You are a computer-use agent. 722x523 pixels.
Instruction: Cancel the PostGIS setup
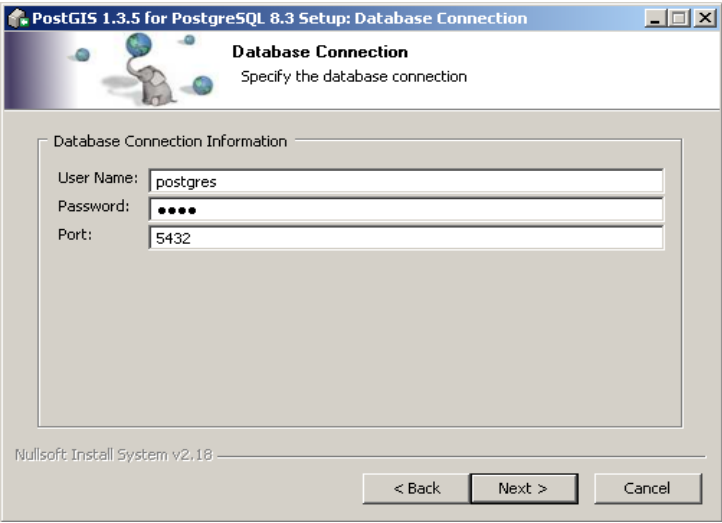[648, 488]
